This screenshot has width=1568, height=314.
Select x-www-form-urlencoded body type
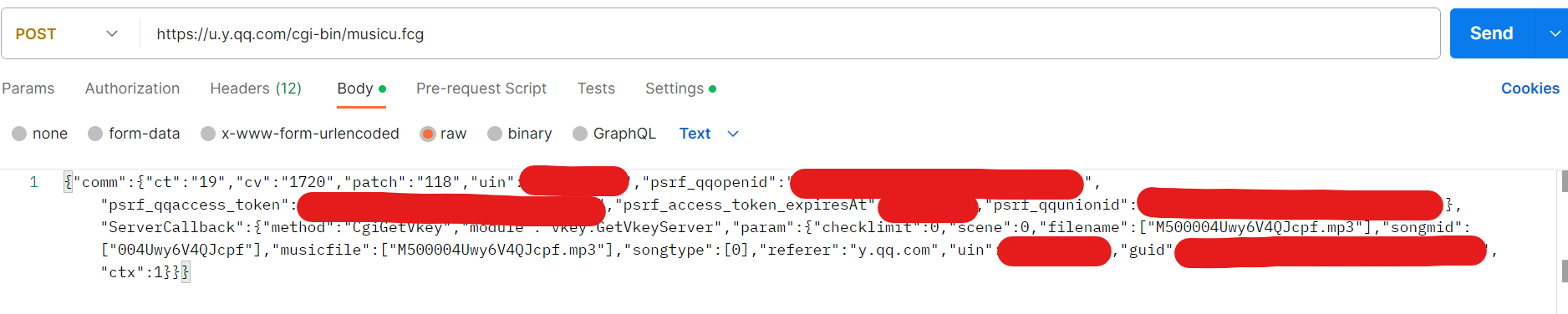300,134
